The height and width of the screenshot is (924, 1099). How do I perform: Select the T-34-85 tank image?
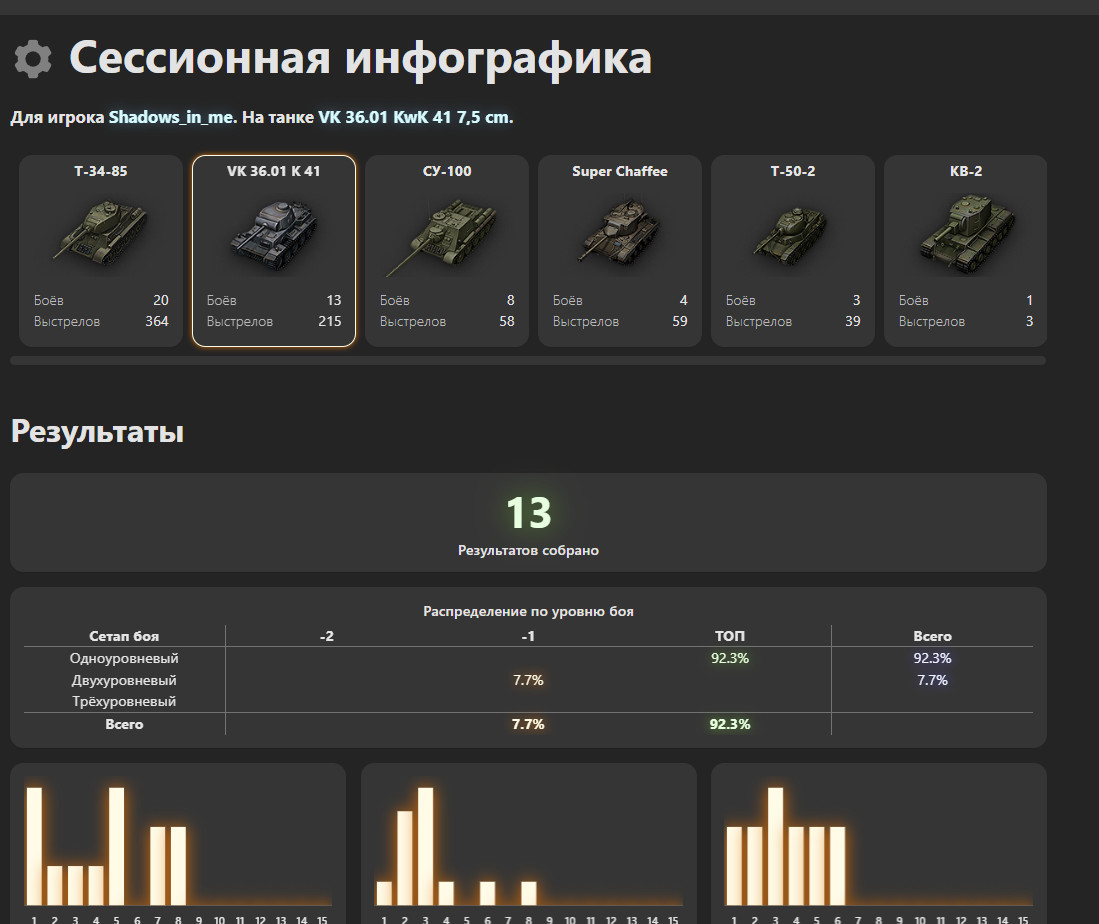[x=100, y=233]
